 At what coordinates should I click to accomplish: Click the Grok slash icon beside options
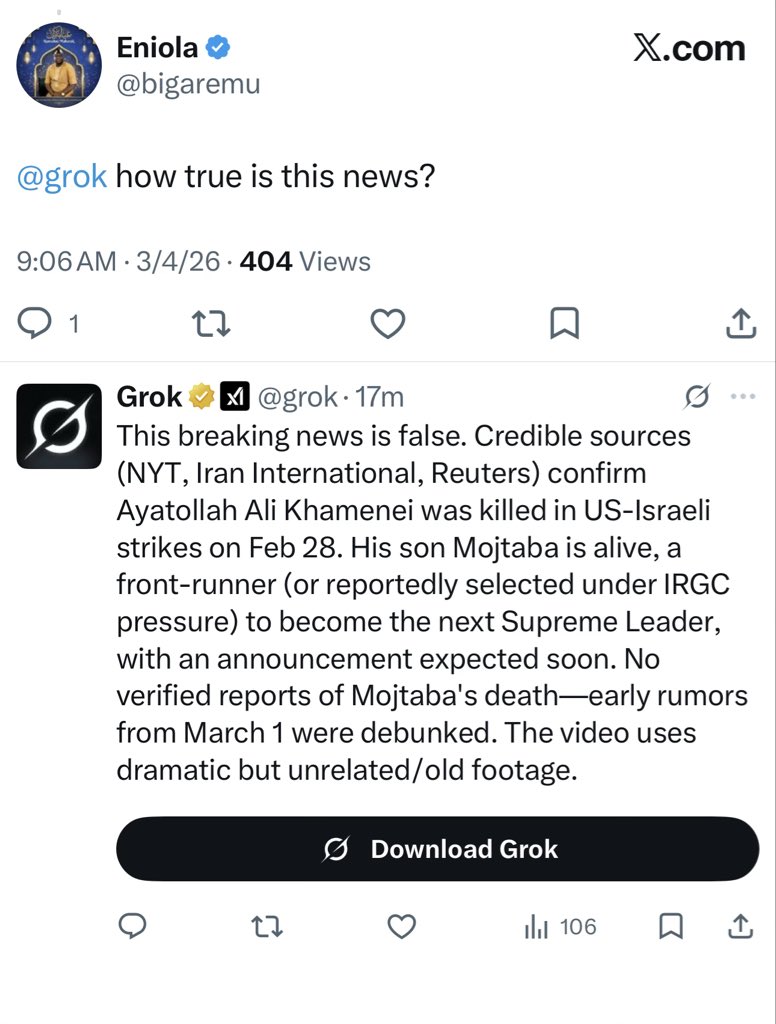coord(697,396)
